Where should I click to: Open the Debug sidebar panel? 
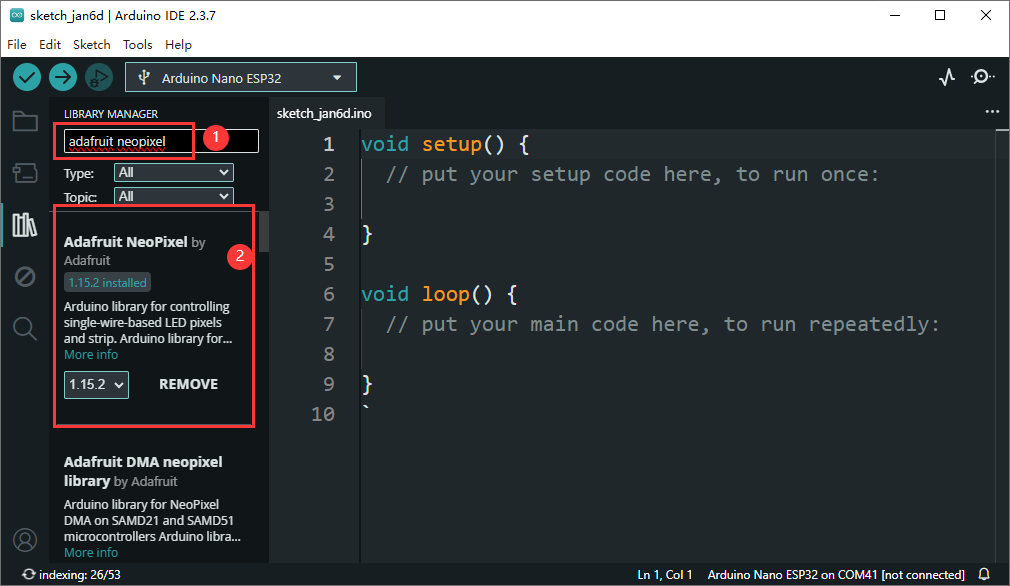tap(25, 276)
